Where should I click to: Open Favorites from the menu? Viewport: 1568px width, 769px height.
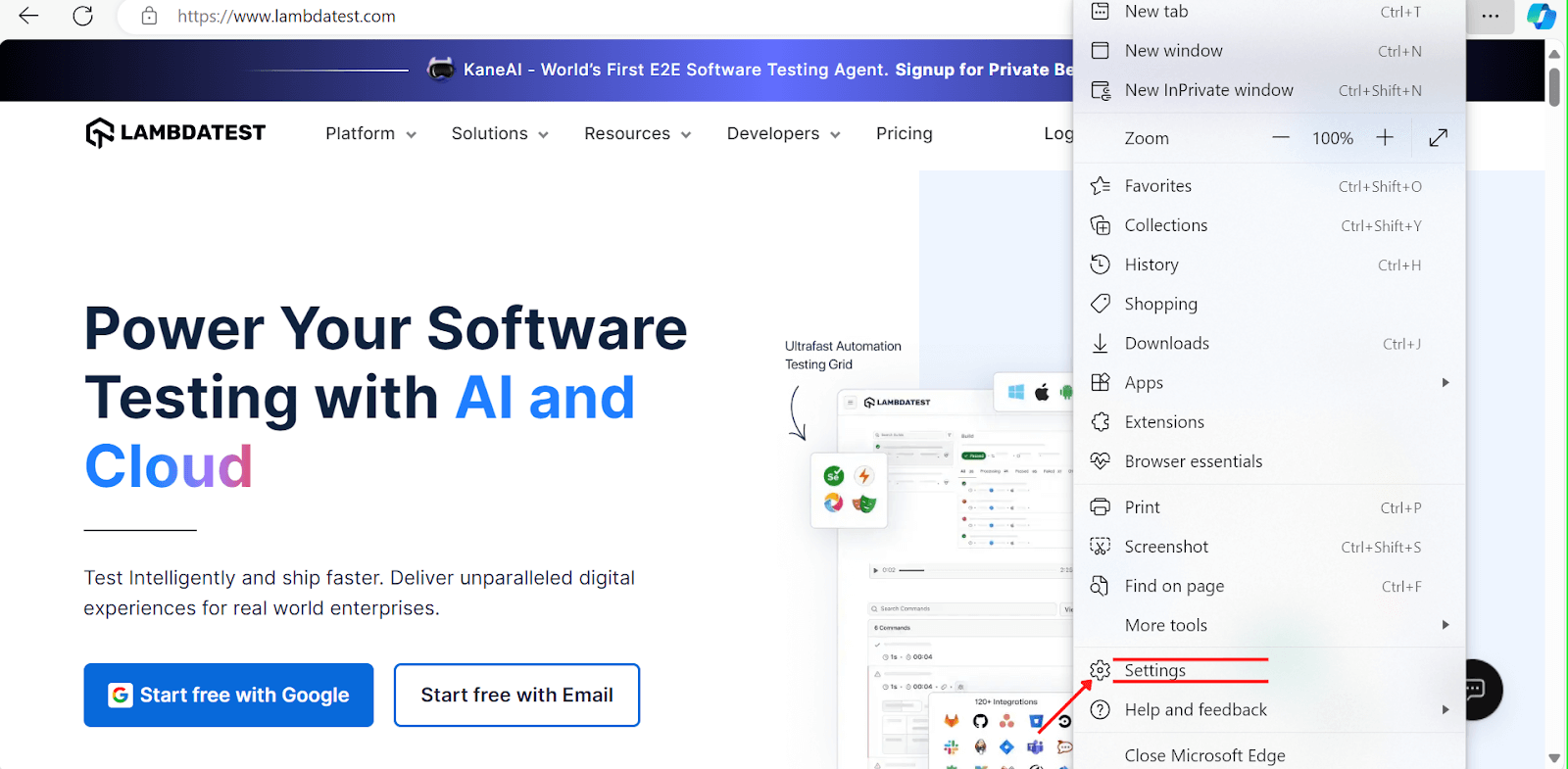coord(1269,186)
